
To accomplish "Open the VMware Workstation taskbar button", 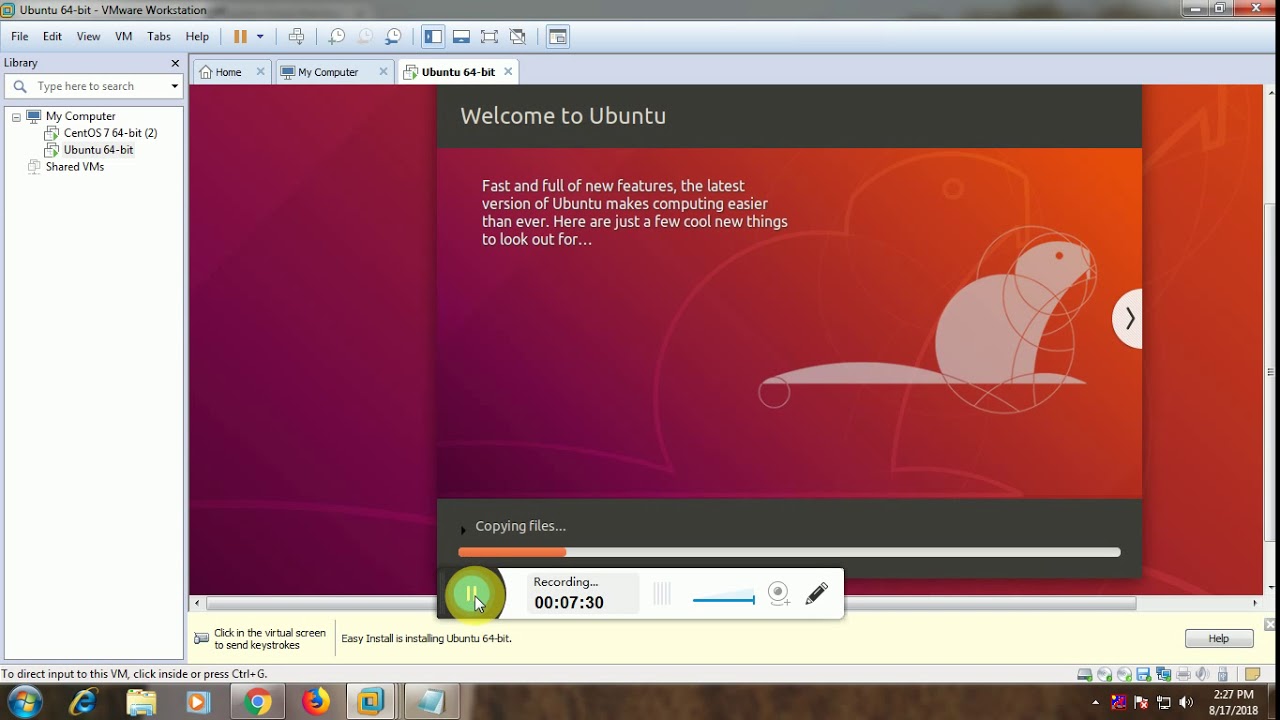I will click(x=372, y=702).
